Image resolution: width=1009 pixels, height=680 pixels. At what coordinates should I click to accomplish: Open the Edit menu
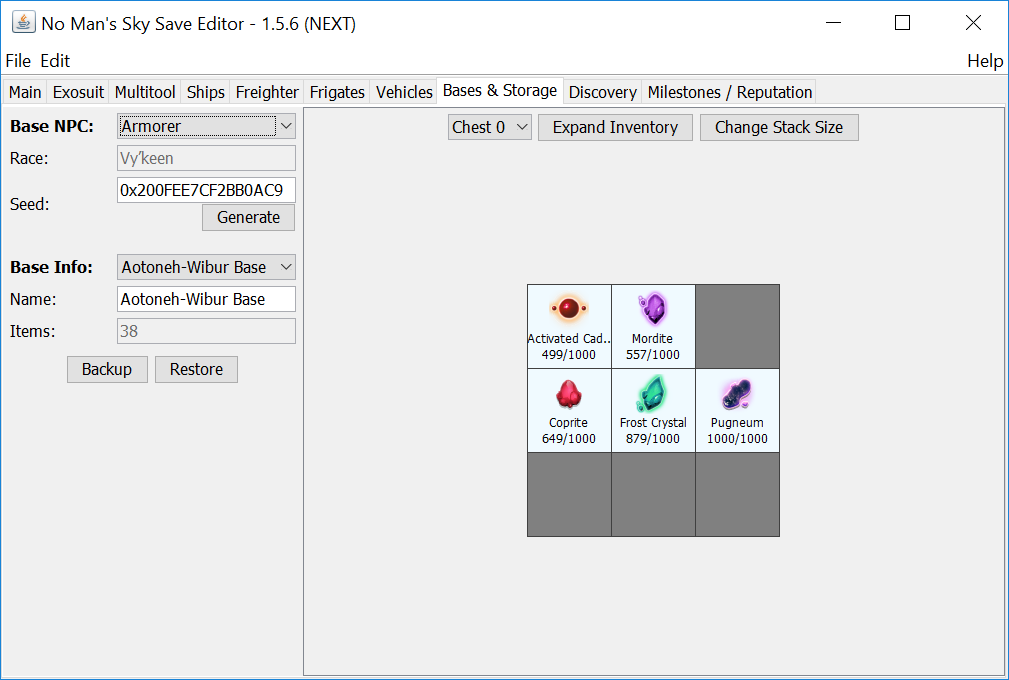pyautogui.click(x=55, y=61)
